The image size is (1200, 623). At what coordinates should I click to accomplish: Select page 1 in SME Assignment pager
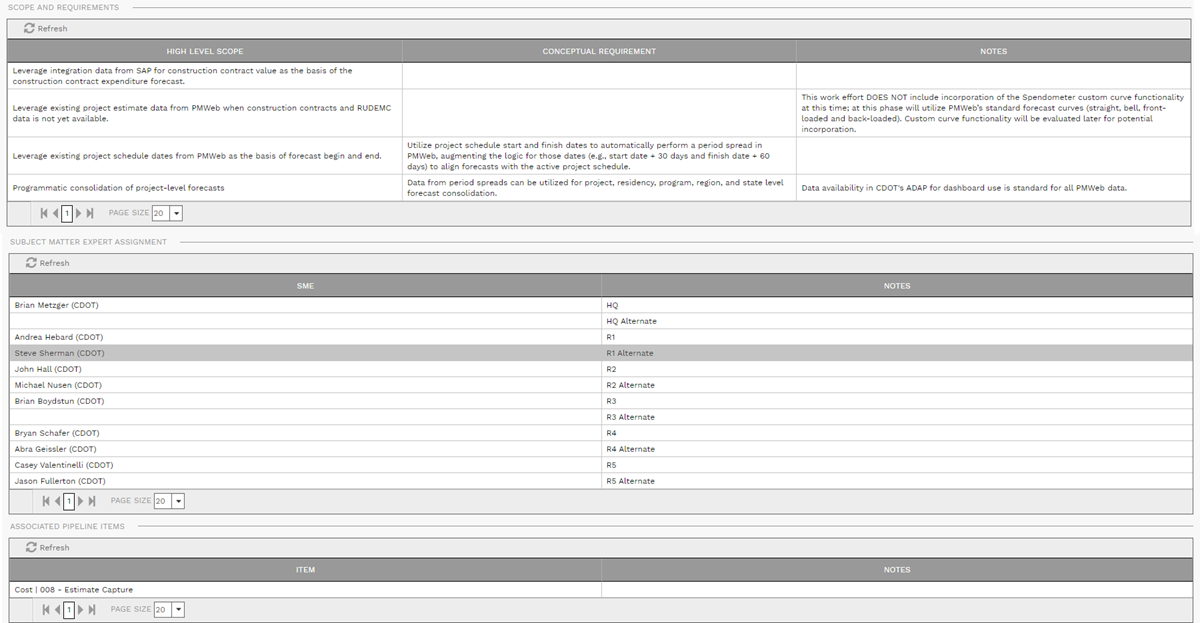pyautogui.click(x=69, y=500)
